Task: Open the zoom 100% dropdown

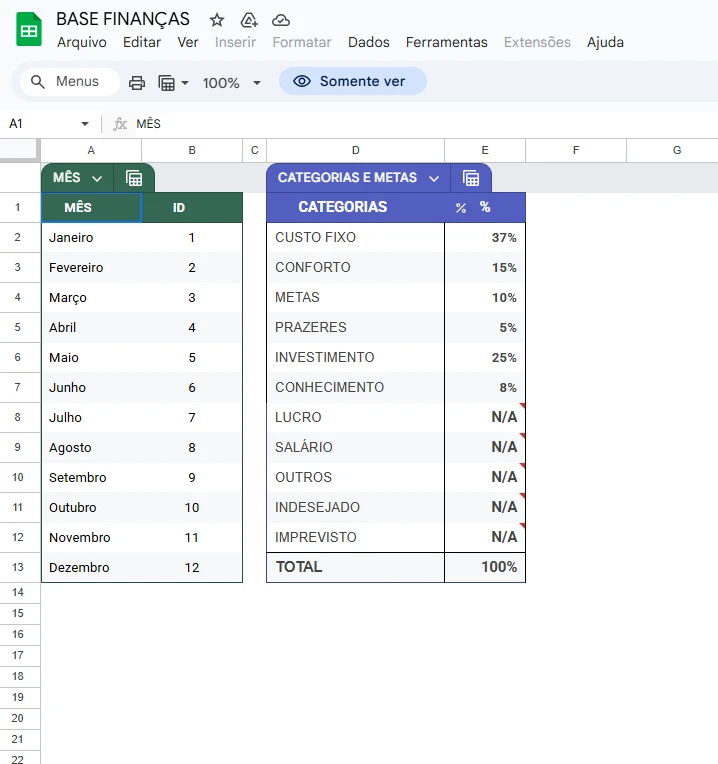Action: (232, 82)
